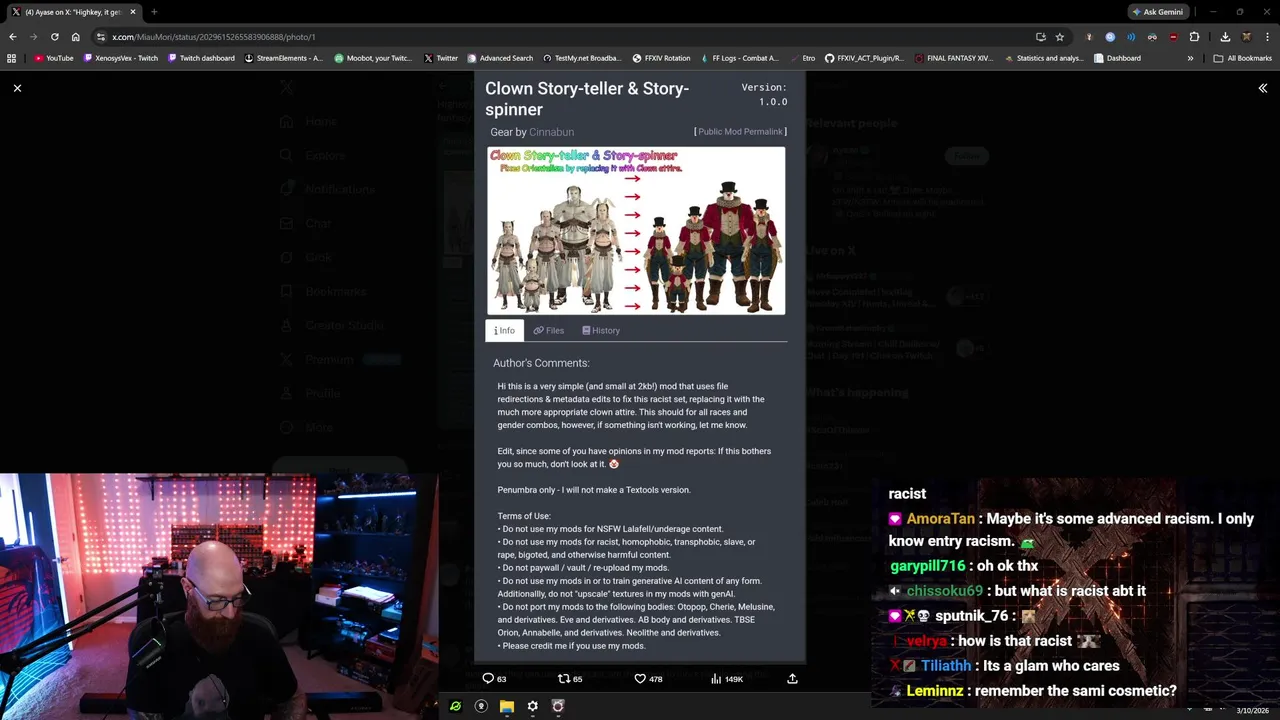
Task: Open Dashboard bookmark
Action: (x=1117, y=58)
